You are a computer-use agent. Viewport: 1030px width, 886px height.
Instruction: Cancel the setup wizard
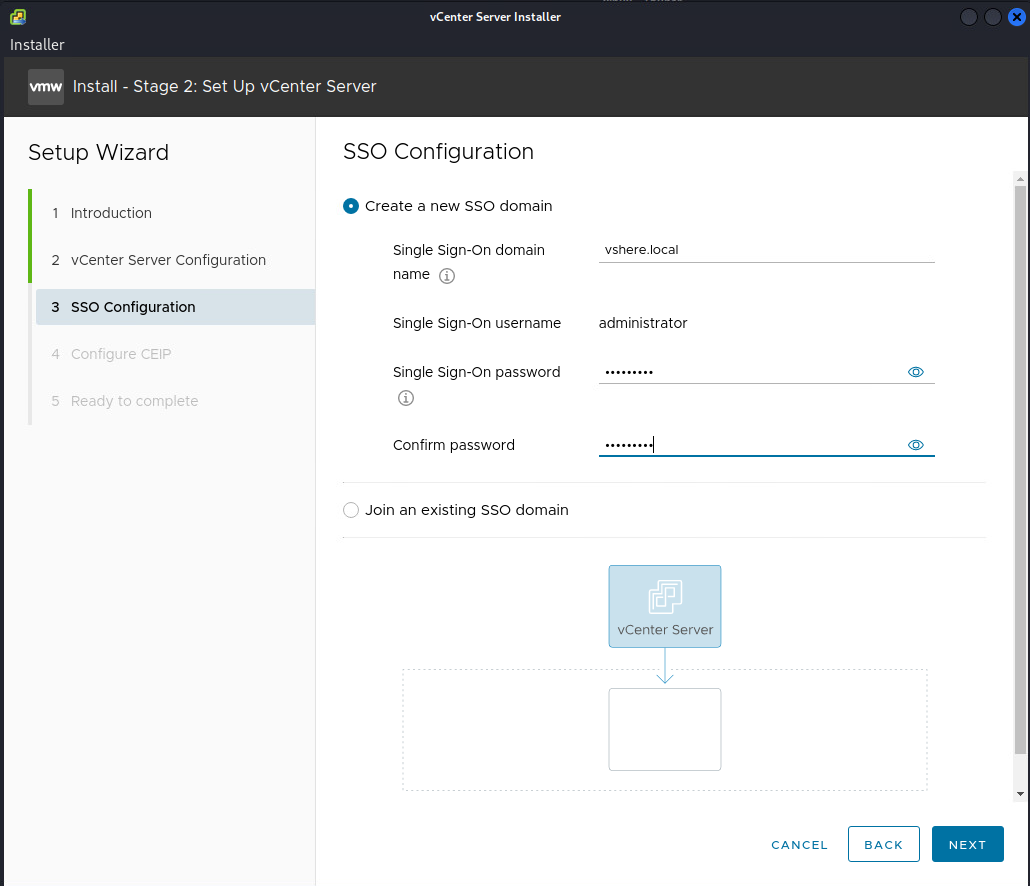coord(799,845)
